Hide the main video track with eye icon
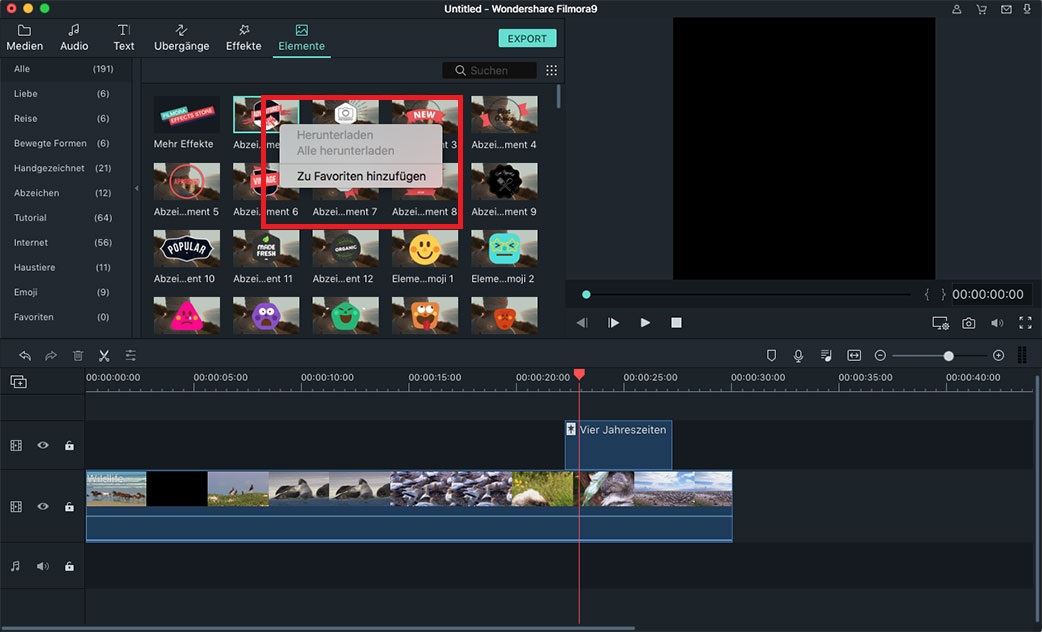This screenshot has width=1042, height=632. [43, 506]
